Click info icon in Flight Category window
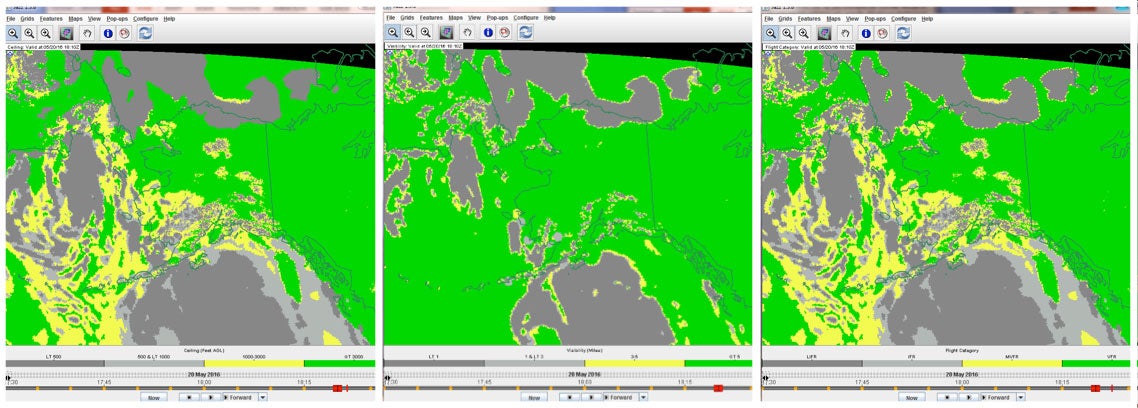 [866, 33]
